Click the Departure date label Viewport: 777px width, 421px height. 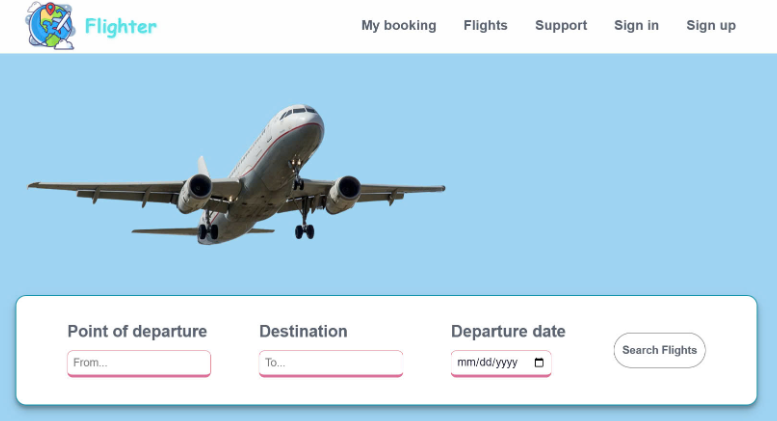(x=508, y=332)
